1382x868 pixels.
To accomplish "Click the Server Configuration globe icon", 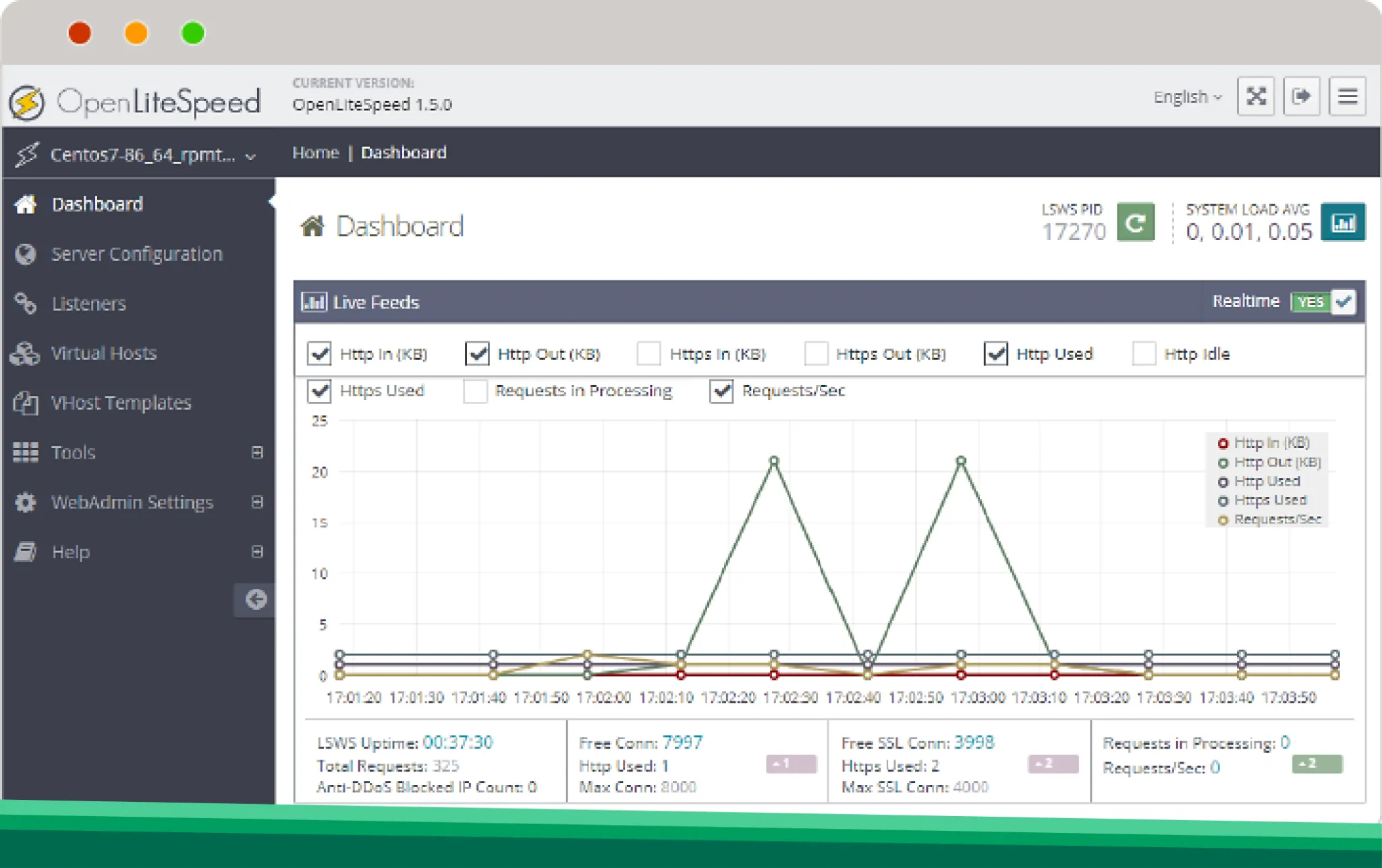I will pyautogui.click(x=26, y=254).
